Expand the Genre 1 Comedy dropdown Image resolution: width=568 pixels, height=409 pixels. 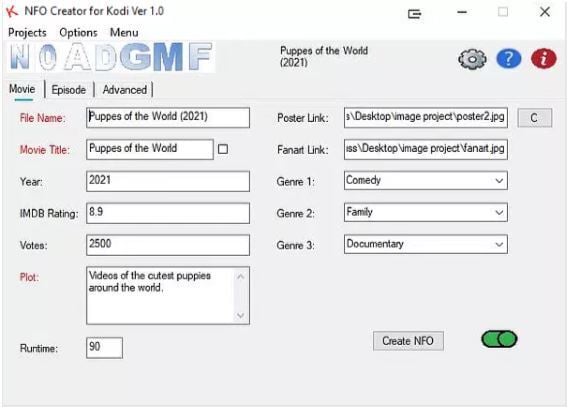(426, 180)
